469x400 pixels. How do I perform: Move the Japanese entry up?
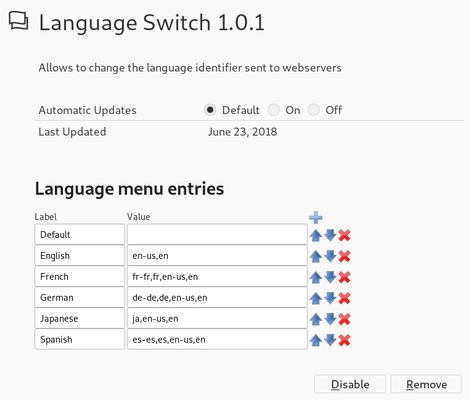click(x=315, y=319)
